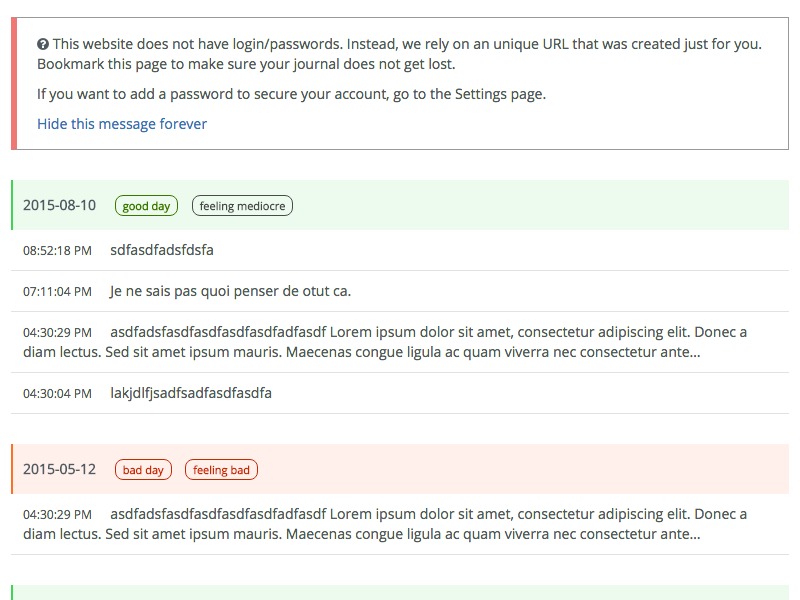This screenshot has width=800, height=600.
Task: Select the 'feeling mediocre' tag
Action: coord(242,206)
